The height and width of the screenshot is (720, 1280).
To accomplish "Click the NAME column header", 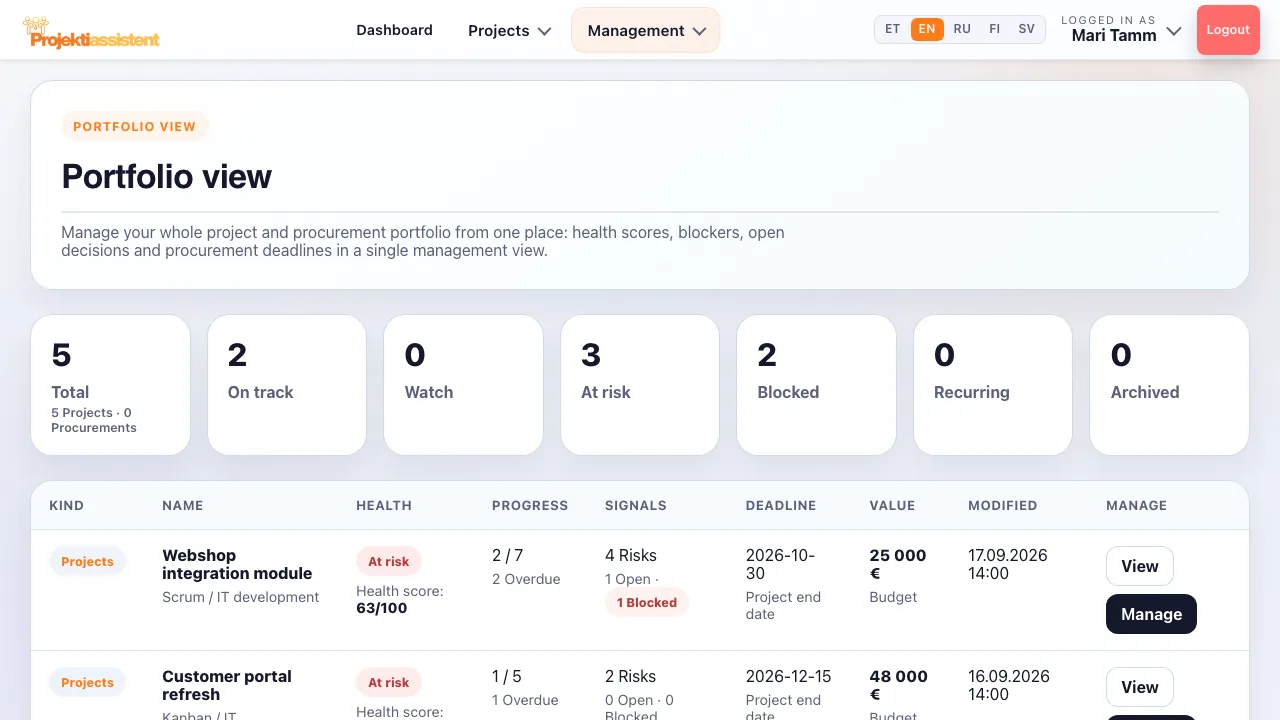I will click(183, 506).
